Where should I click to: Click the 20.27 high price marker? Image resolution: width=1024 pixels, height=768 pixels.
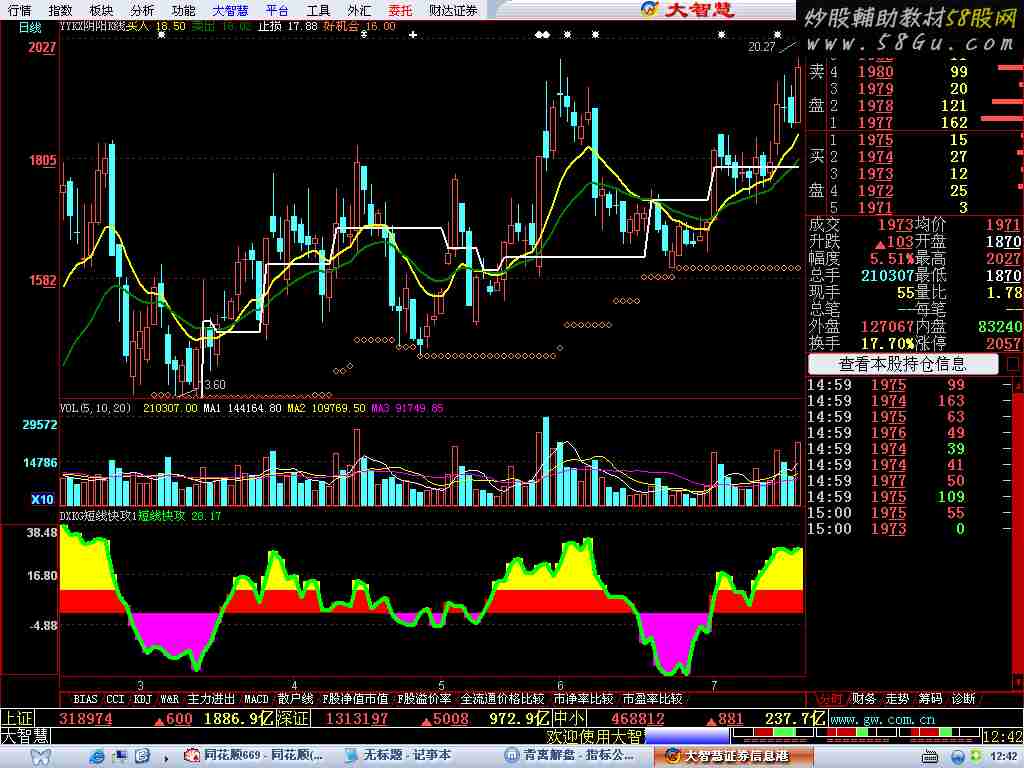pyautogui.click(x=761, y=46)
